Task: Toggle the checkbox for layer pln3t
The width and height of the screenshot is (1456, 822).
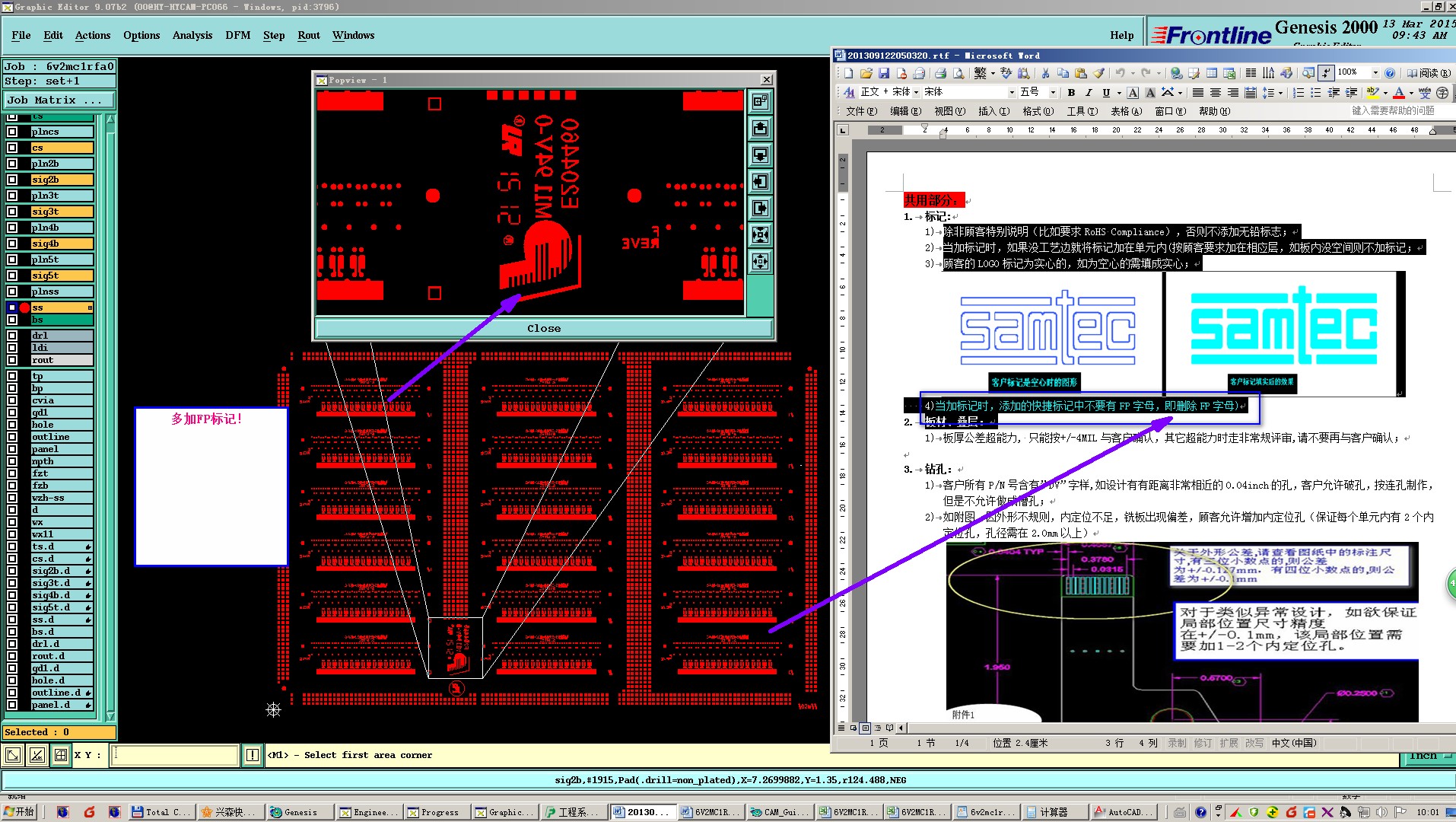Action: coord(12,196)
